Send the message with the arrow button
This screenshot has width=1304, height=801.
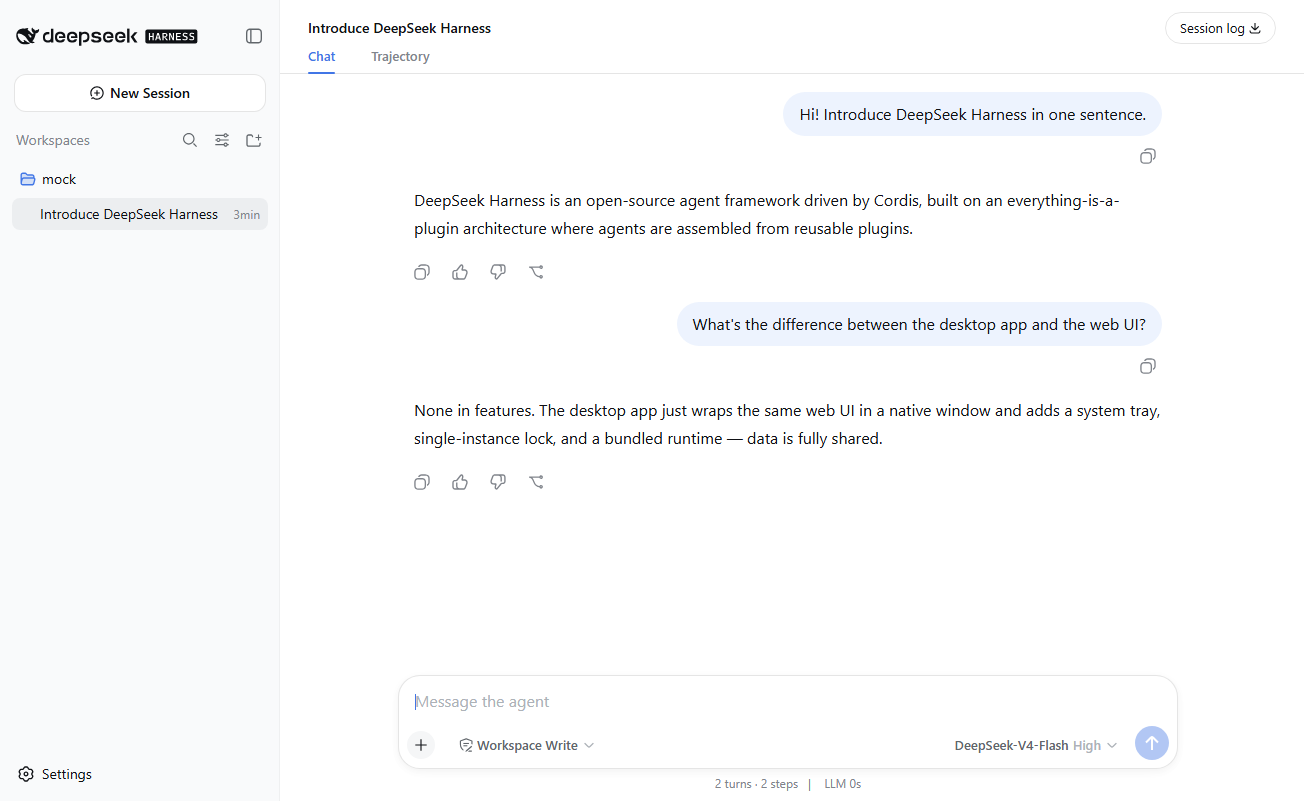1151,743
